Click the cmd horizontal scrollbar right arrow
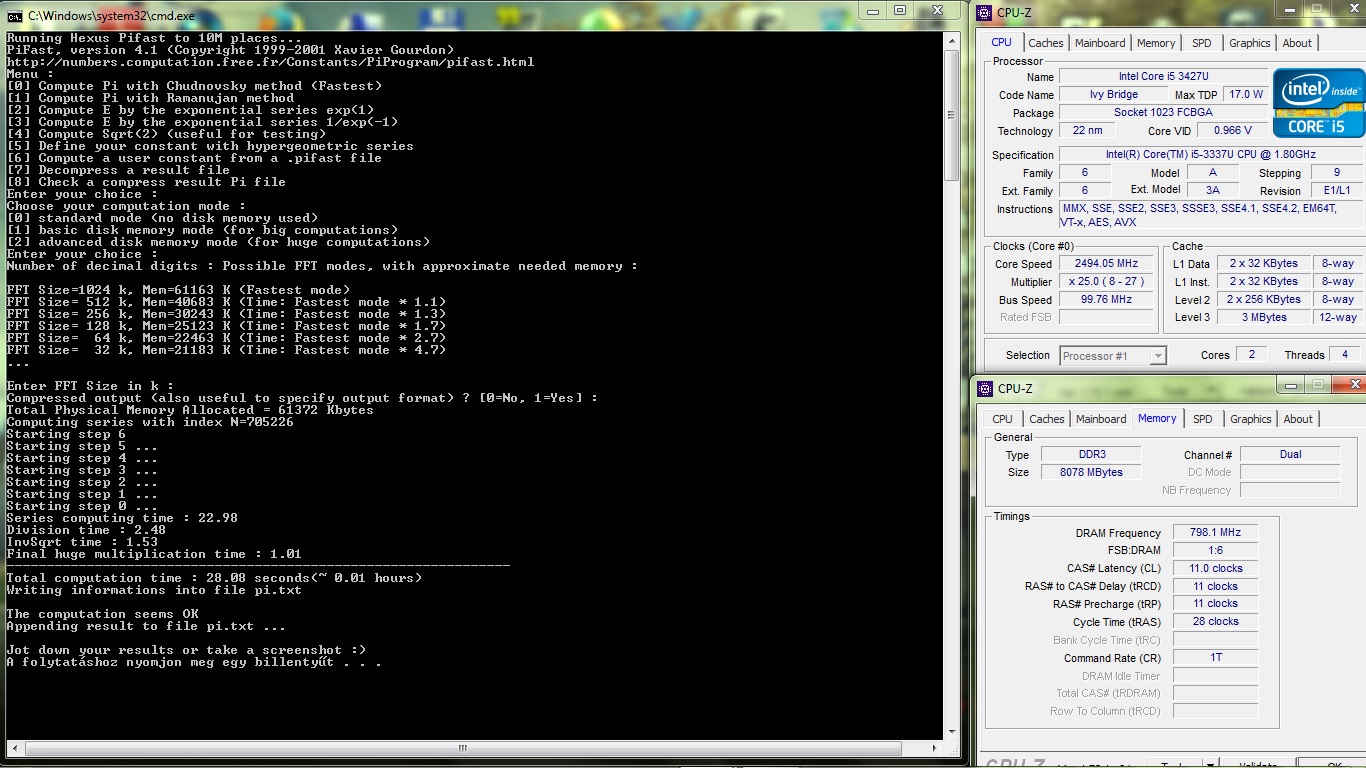This screenshot has width=1366, height=768. (x=936, y=748)
